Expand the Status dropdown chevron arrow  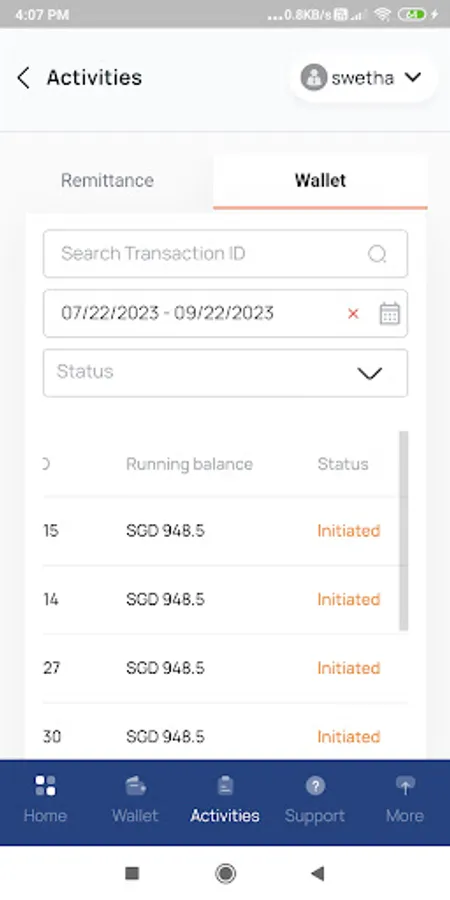coord(370,374)
